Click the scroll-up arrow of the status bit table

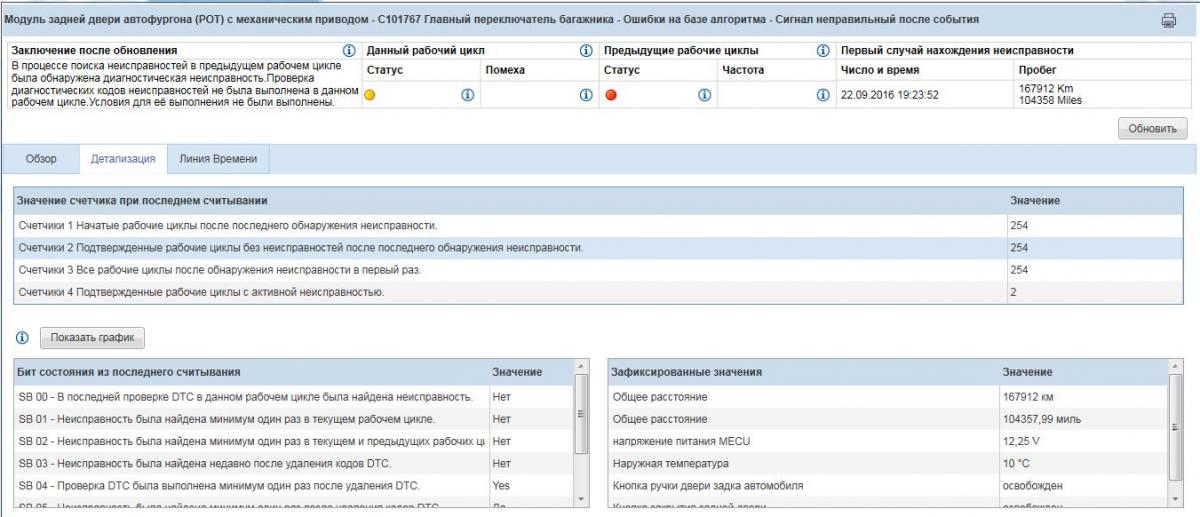[582, 368]
